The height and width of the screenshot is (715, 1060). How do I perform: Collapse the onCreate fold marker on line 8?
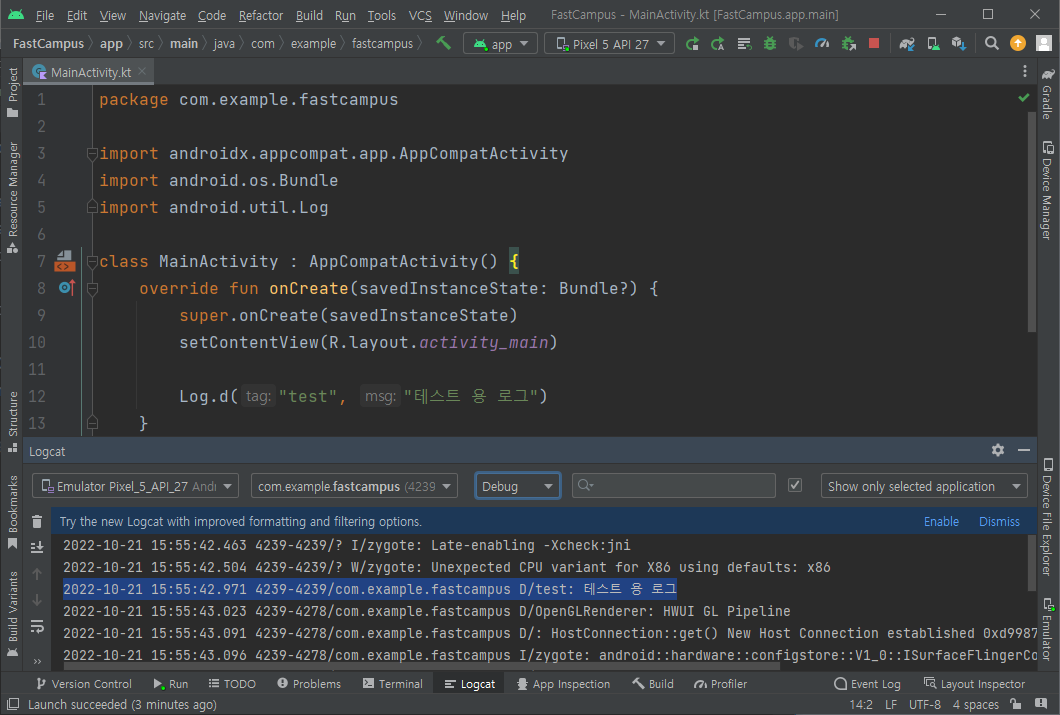coord(92,289)
